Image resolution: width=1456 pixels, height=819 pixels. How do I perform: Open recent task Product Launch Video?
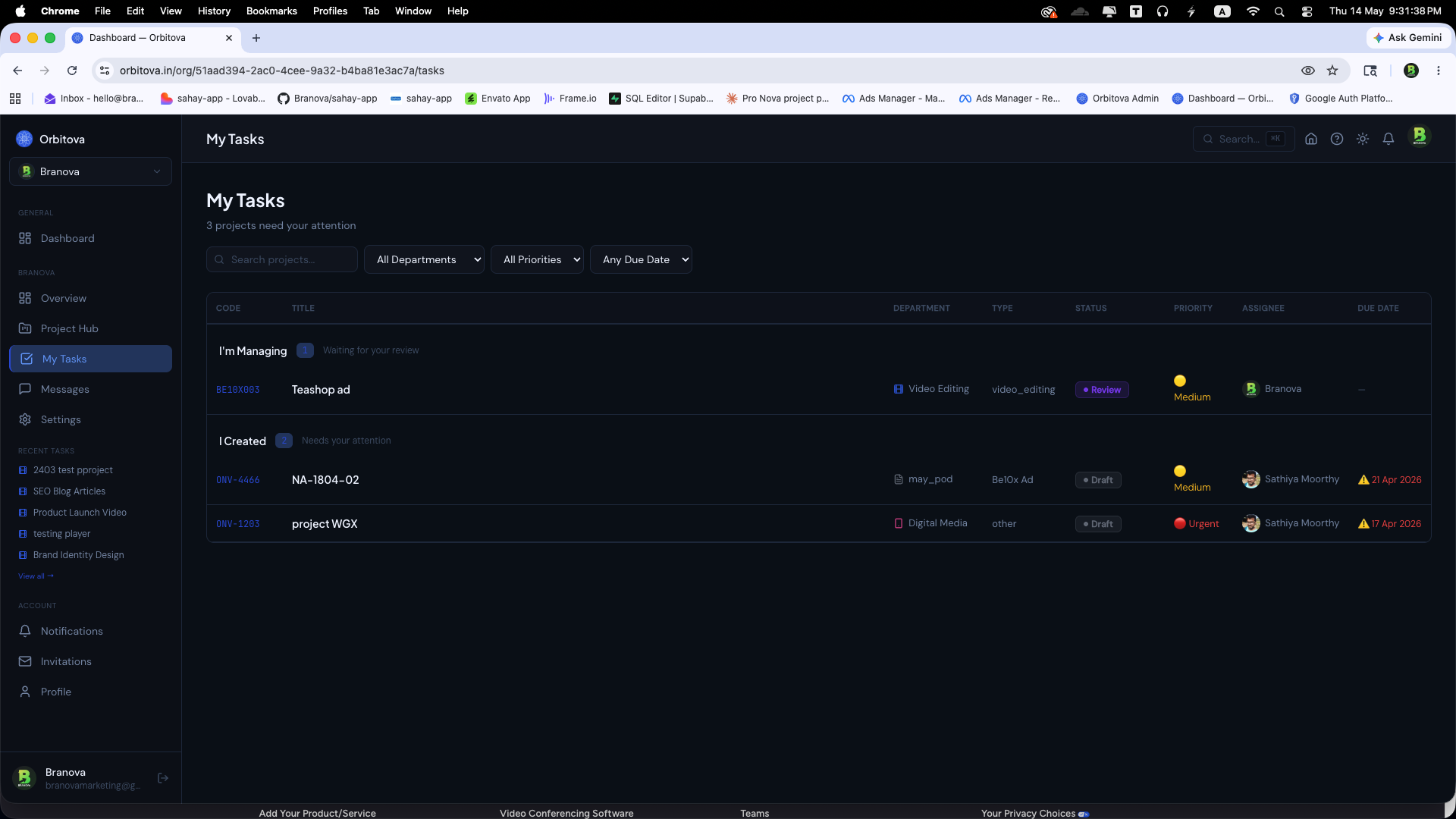[x=80, y=513]
